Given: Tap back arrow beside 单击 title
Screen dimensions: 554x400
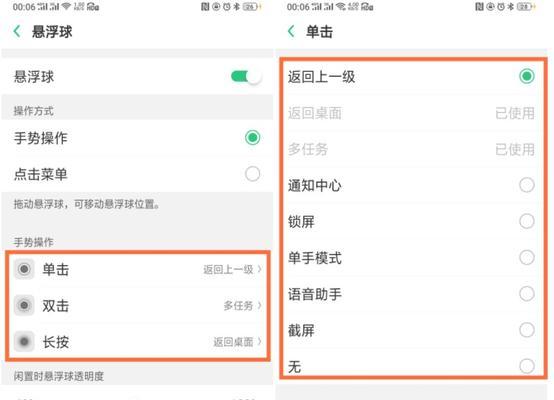Looking at the screenshot, I should coord(291,31).
